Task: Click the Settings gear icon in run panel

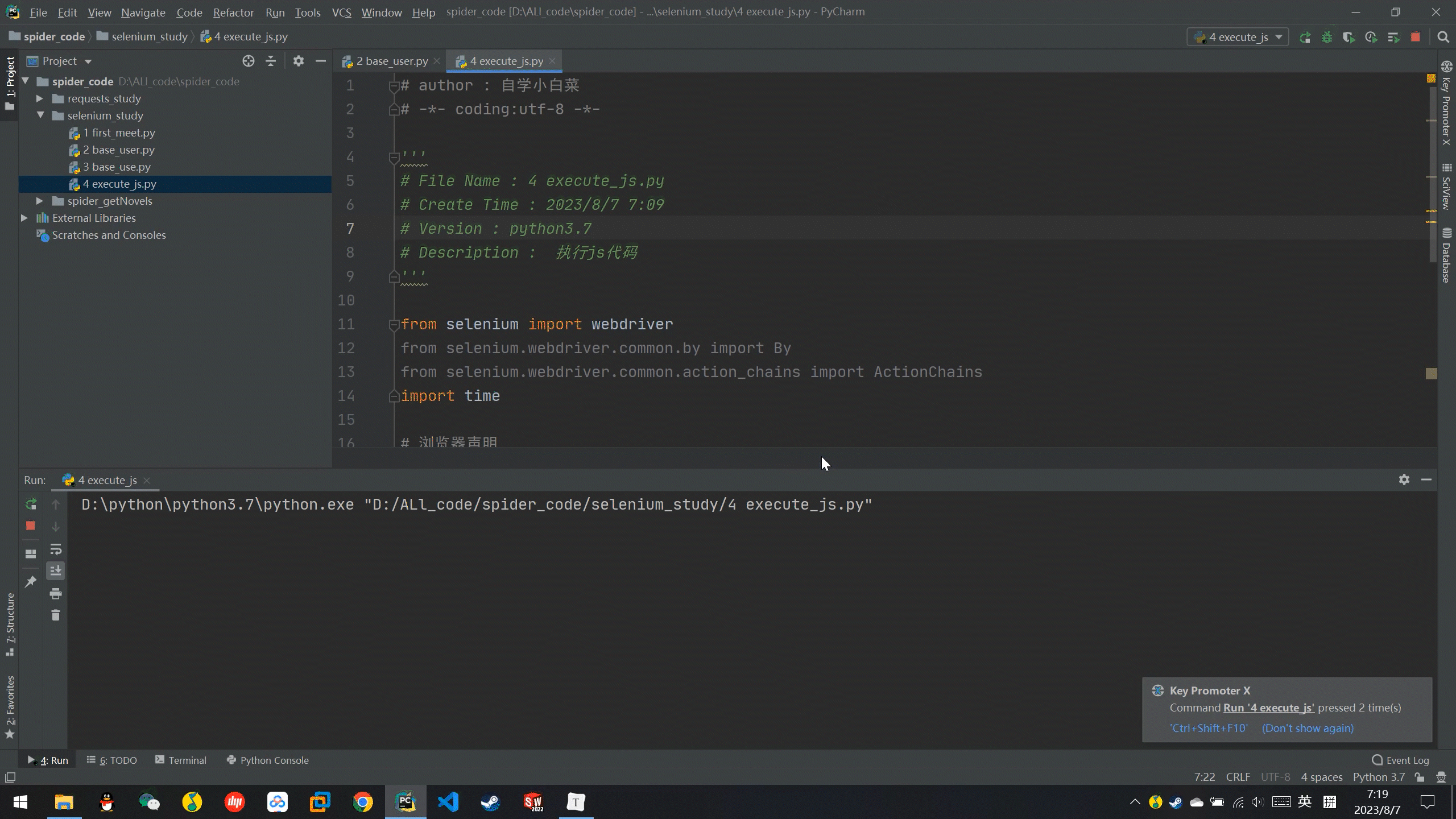Action: click(1404, 479)
